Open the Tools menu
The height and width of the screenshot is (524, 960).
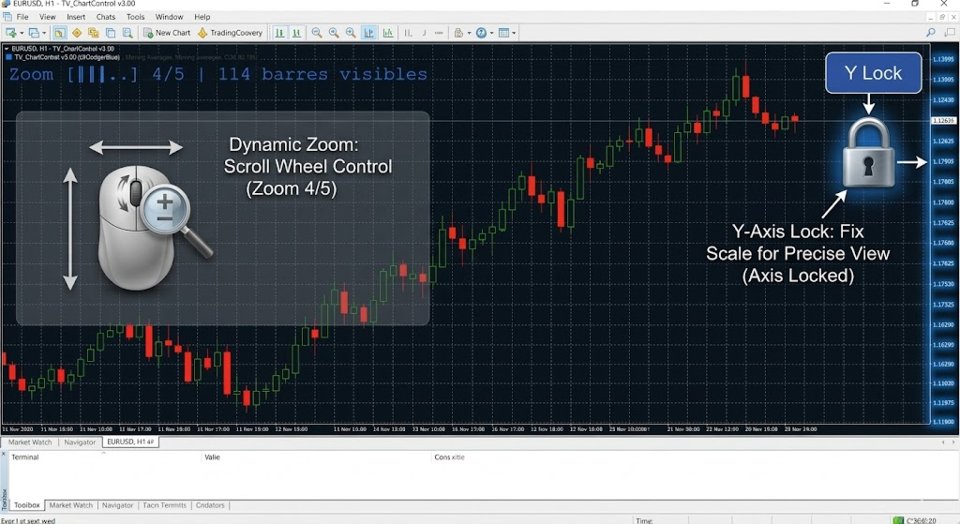[135, 17]
